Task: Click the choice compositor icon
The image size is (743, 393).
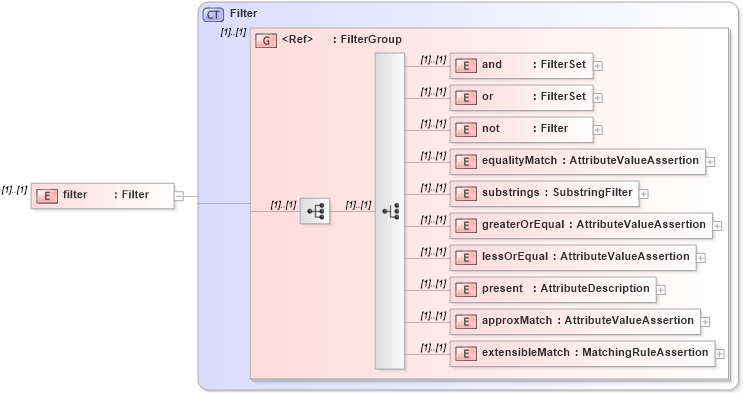Action: coord(390,211)
